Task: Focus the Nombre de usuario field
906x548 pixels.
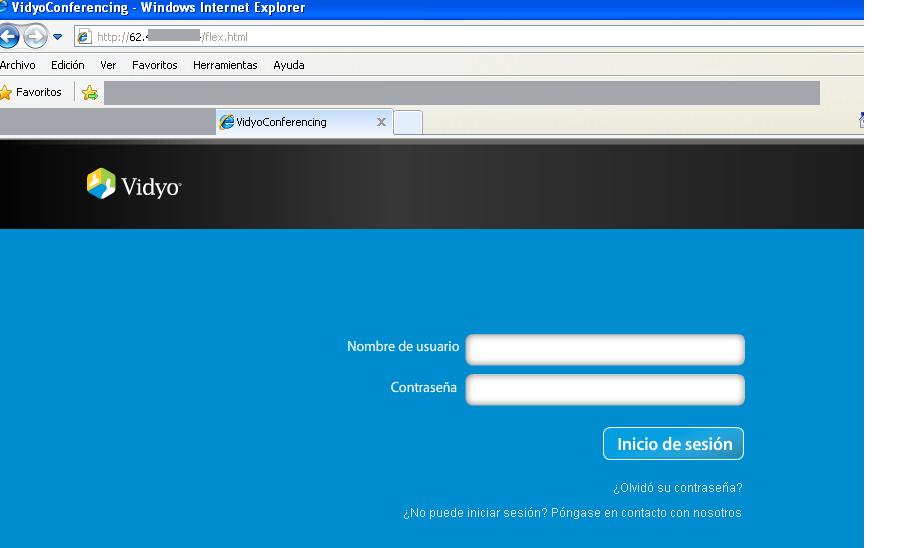Action: click(605, 349)
